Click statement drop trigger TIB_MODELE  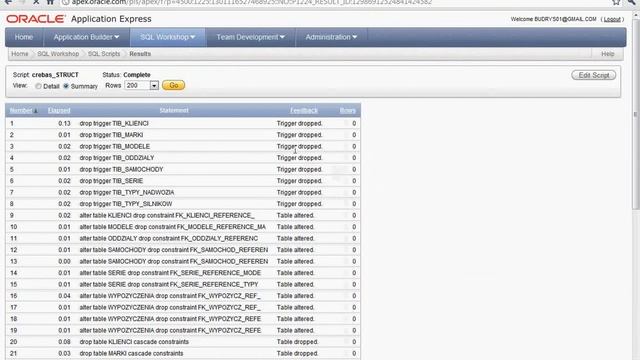(x=115, y=146)
